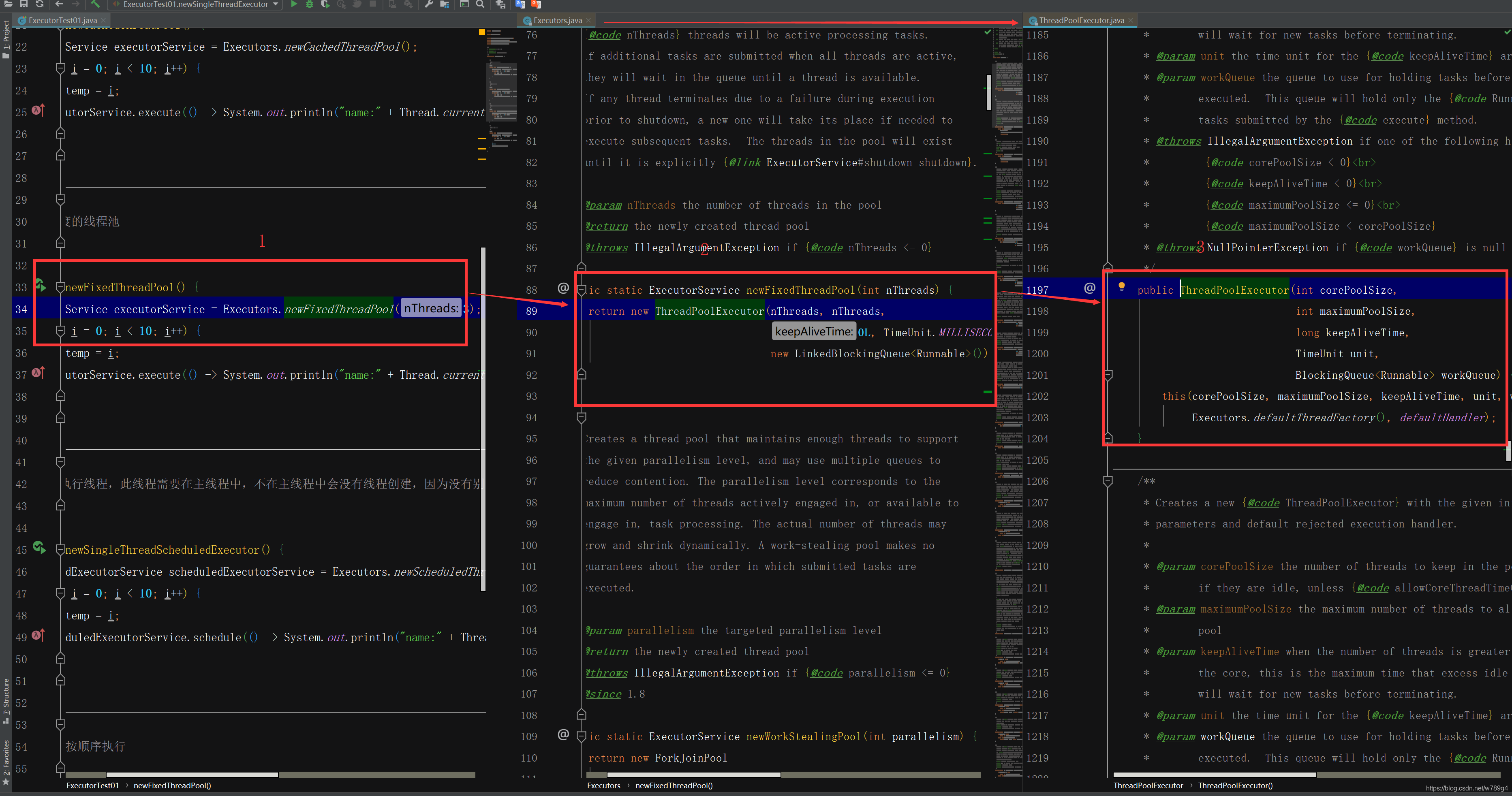1512x796 pixels.
Task: Start debugging with the bug icon
Action: click(x=309, y=4)
